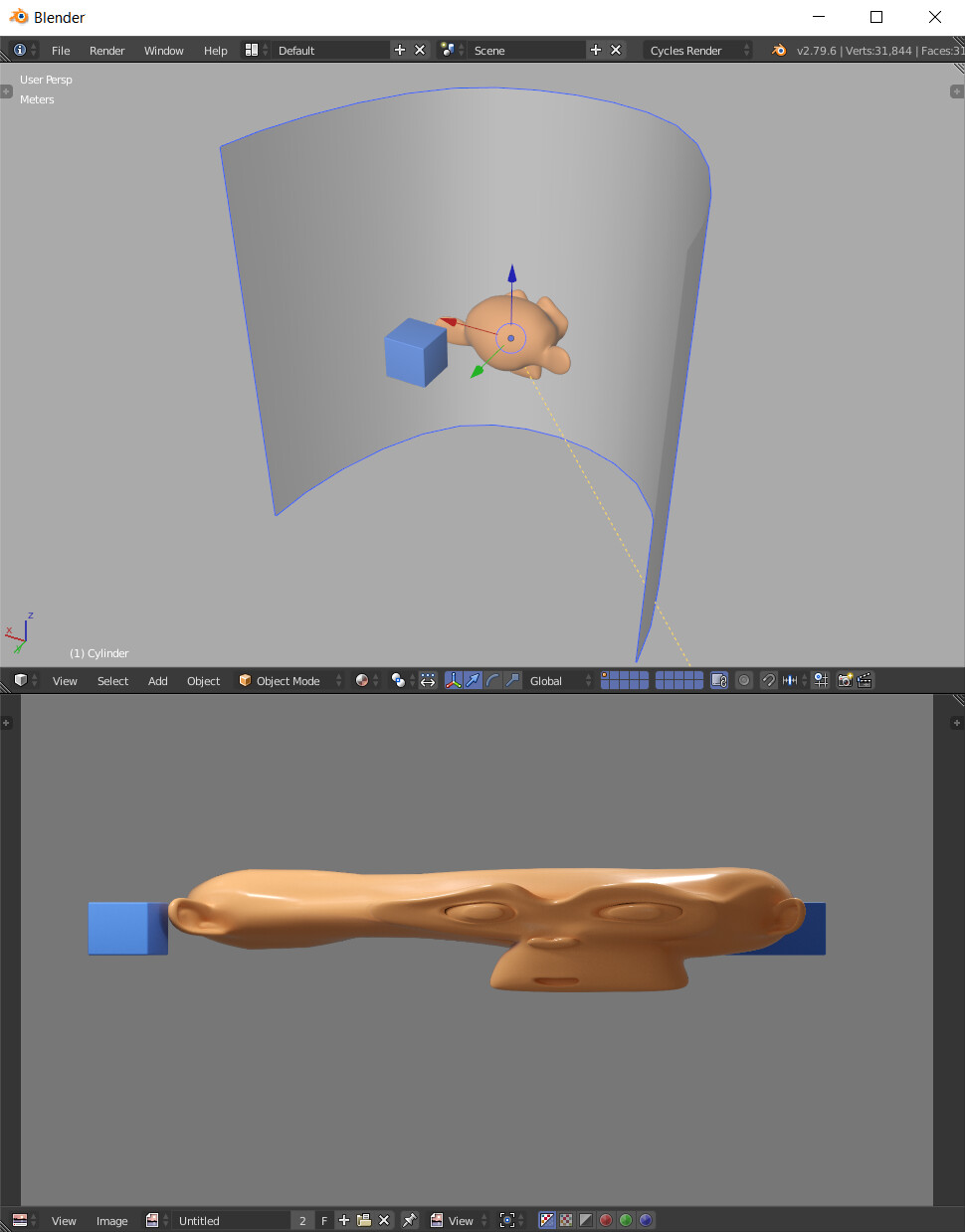Click the OpenGL render animation clapperboard icon
965x1232 pixels.
pyautogui.click(x=865, y=680)
